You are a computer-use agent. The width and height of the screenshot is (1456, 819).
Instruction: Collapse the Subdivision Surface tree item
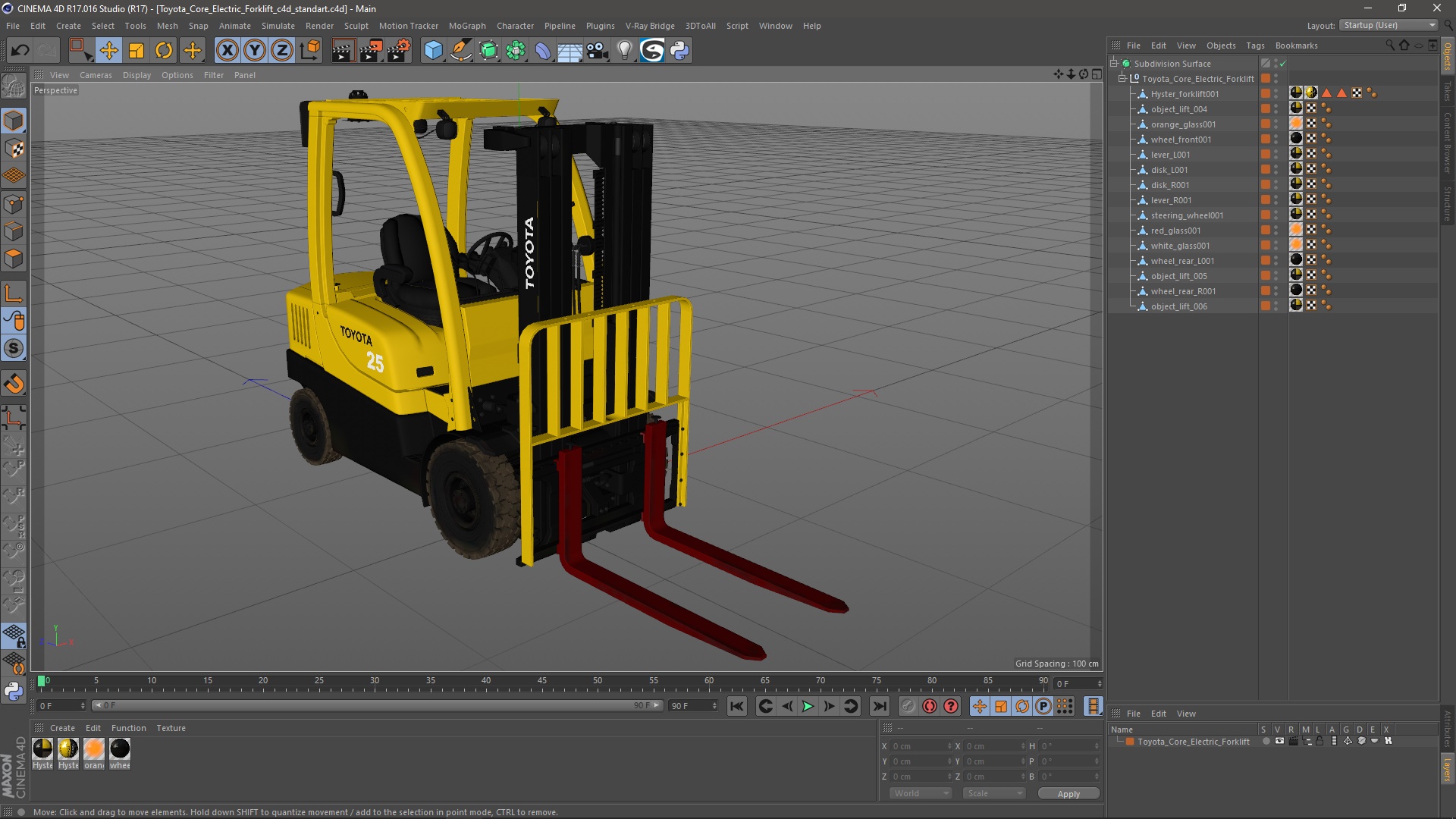(1114, 64)
